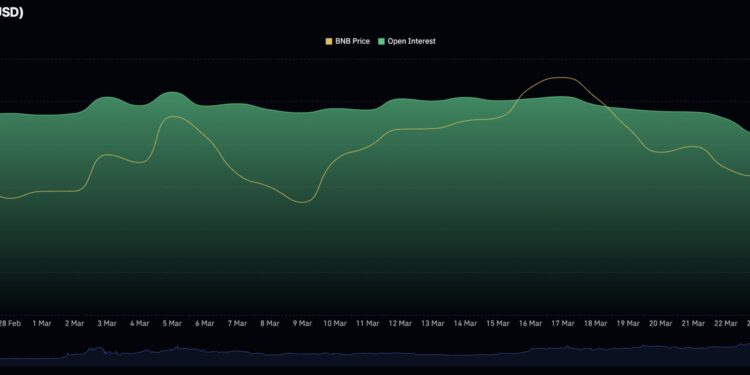Select the 1 Mar date label

pos(42,323)
